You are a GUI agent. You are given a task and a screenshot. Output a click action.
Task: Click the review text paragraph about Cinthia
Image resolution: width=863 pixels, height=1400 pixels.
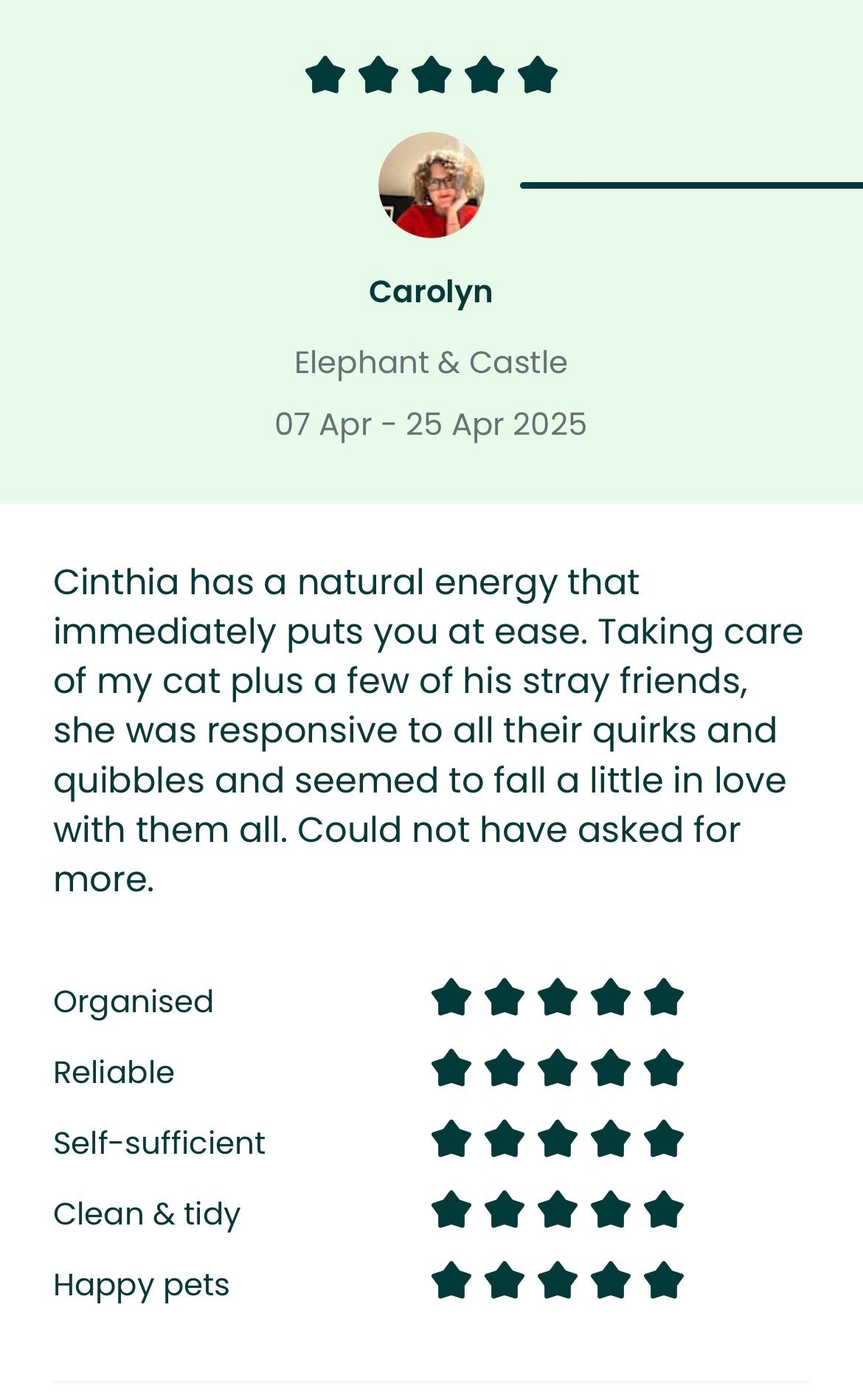[x=428, y=731]
